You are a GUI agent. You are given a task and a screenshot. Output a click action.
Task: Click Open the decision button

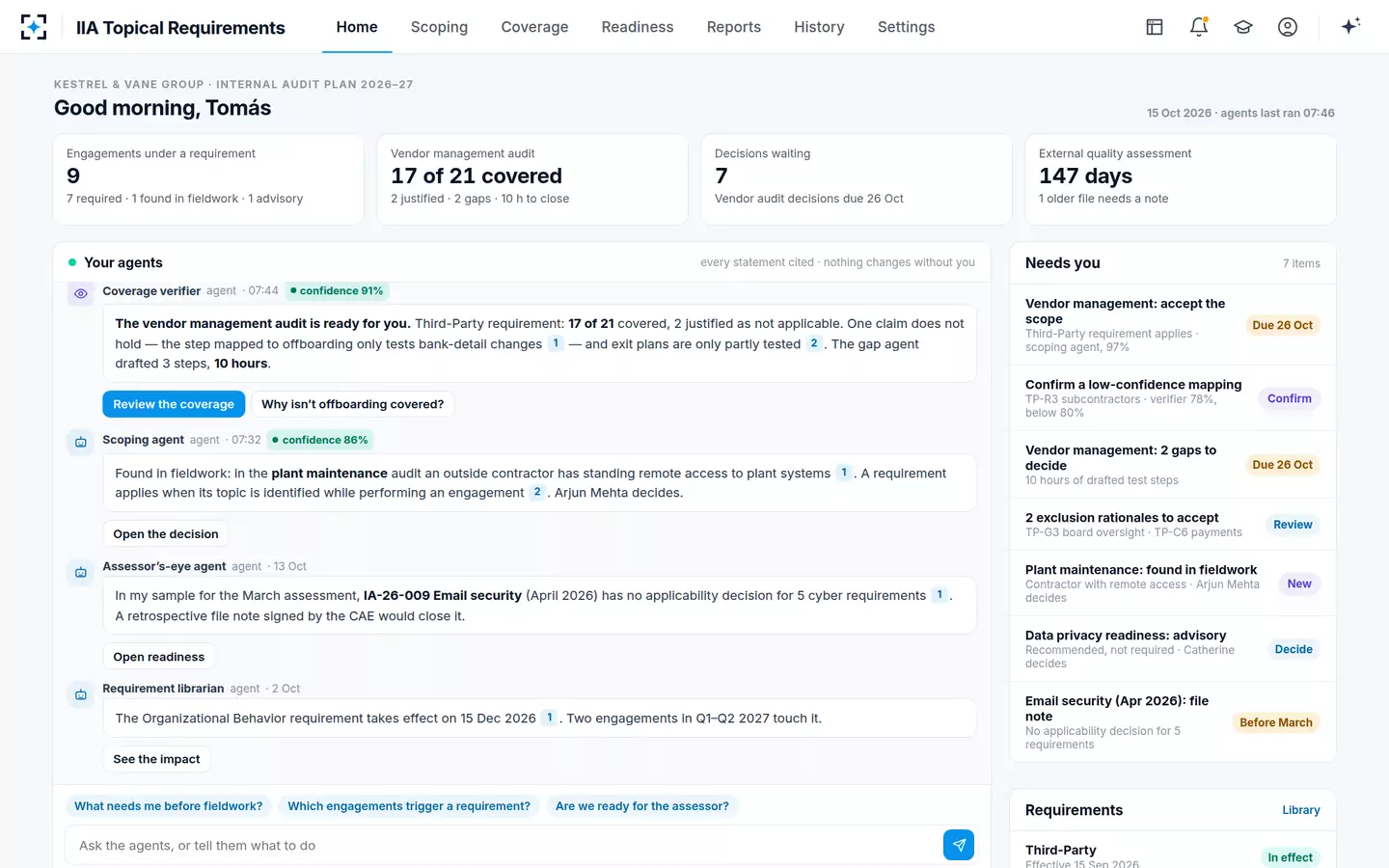point(166,533)
